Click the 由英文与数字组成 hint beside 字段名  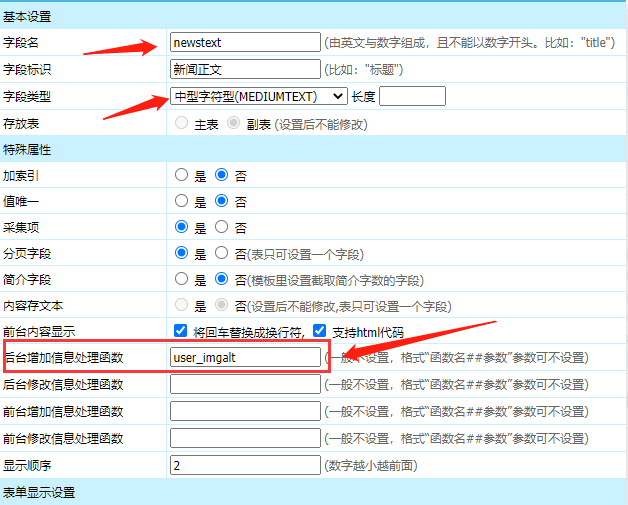pyautogui.click(x=469, y=42)
